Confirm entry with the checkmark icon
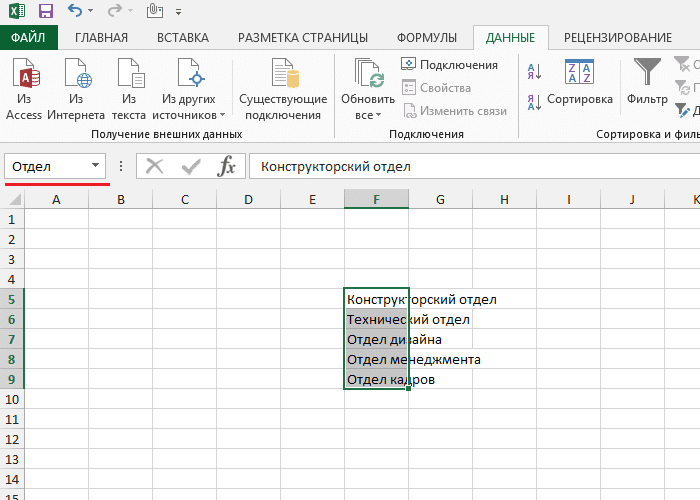Viewport: 700px width, 500px height. (191, 167)
